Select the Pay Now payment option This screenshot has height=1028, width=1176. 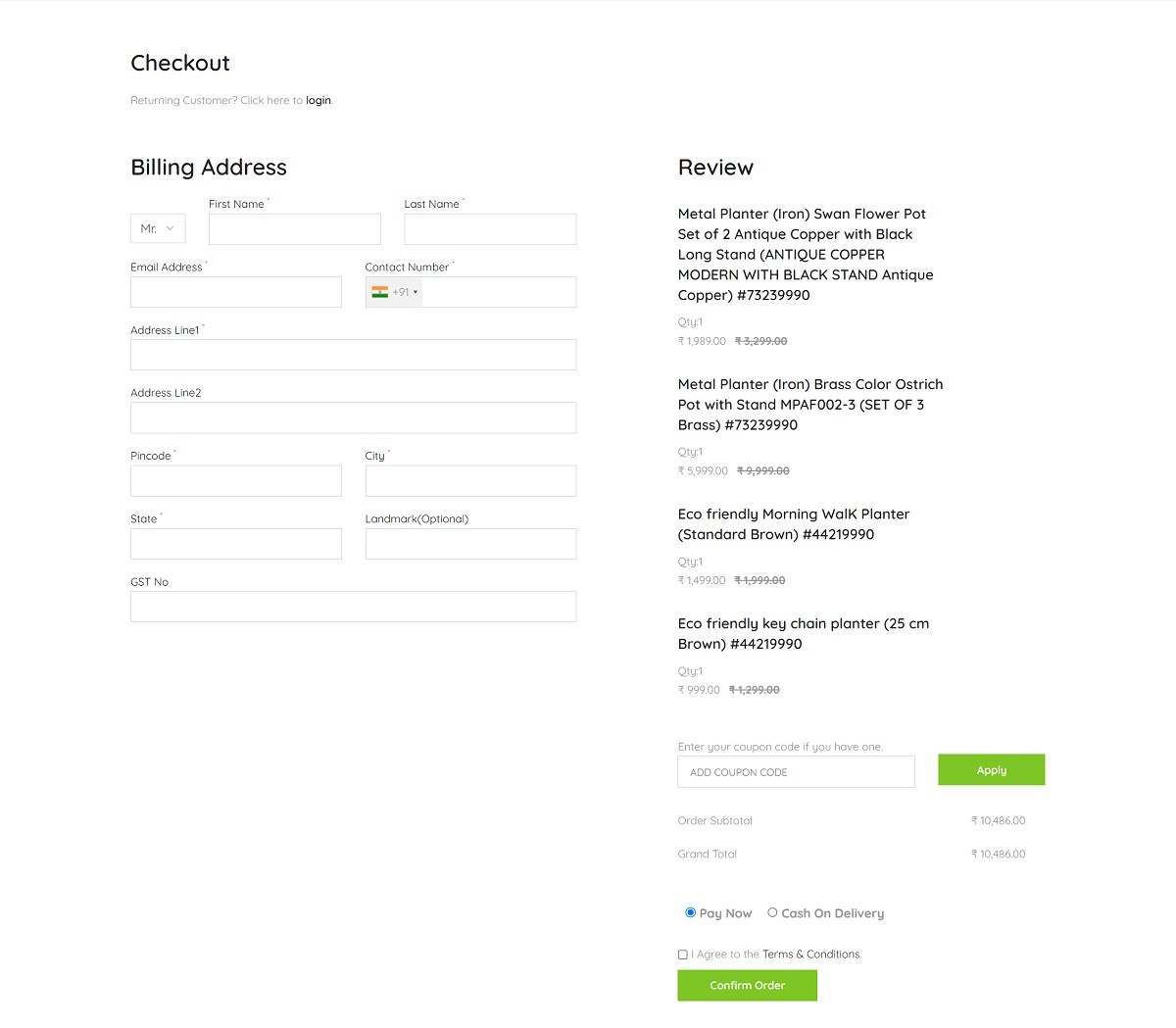pos(690,912)
